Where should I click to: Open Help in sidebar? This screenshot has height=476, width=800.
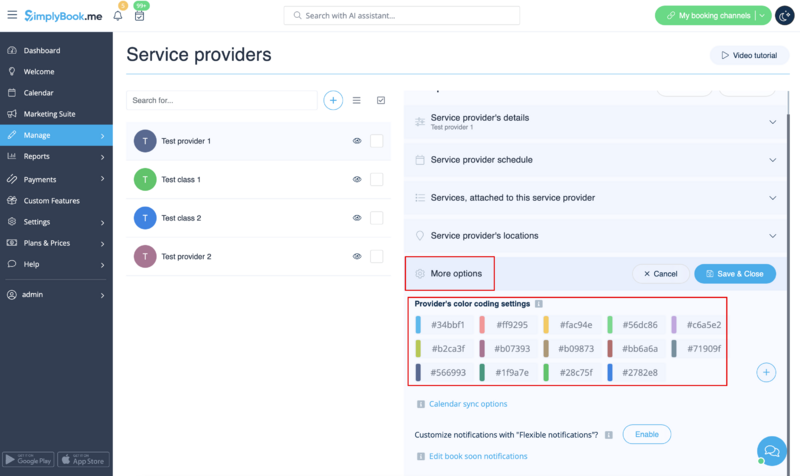coord(56,264)
